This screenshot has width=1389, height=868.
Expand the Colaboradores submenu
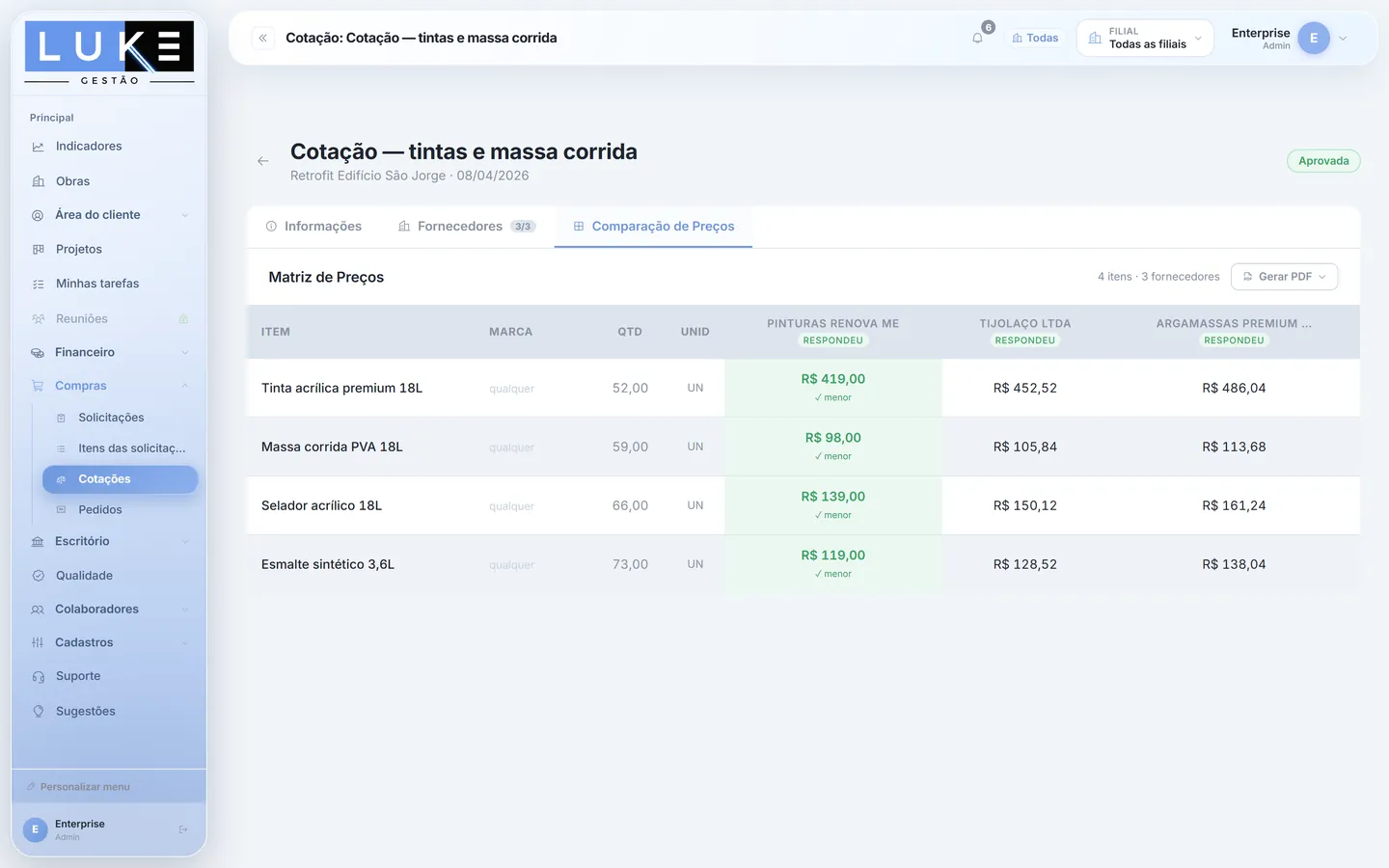(109, 610)
